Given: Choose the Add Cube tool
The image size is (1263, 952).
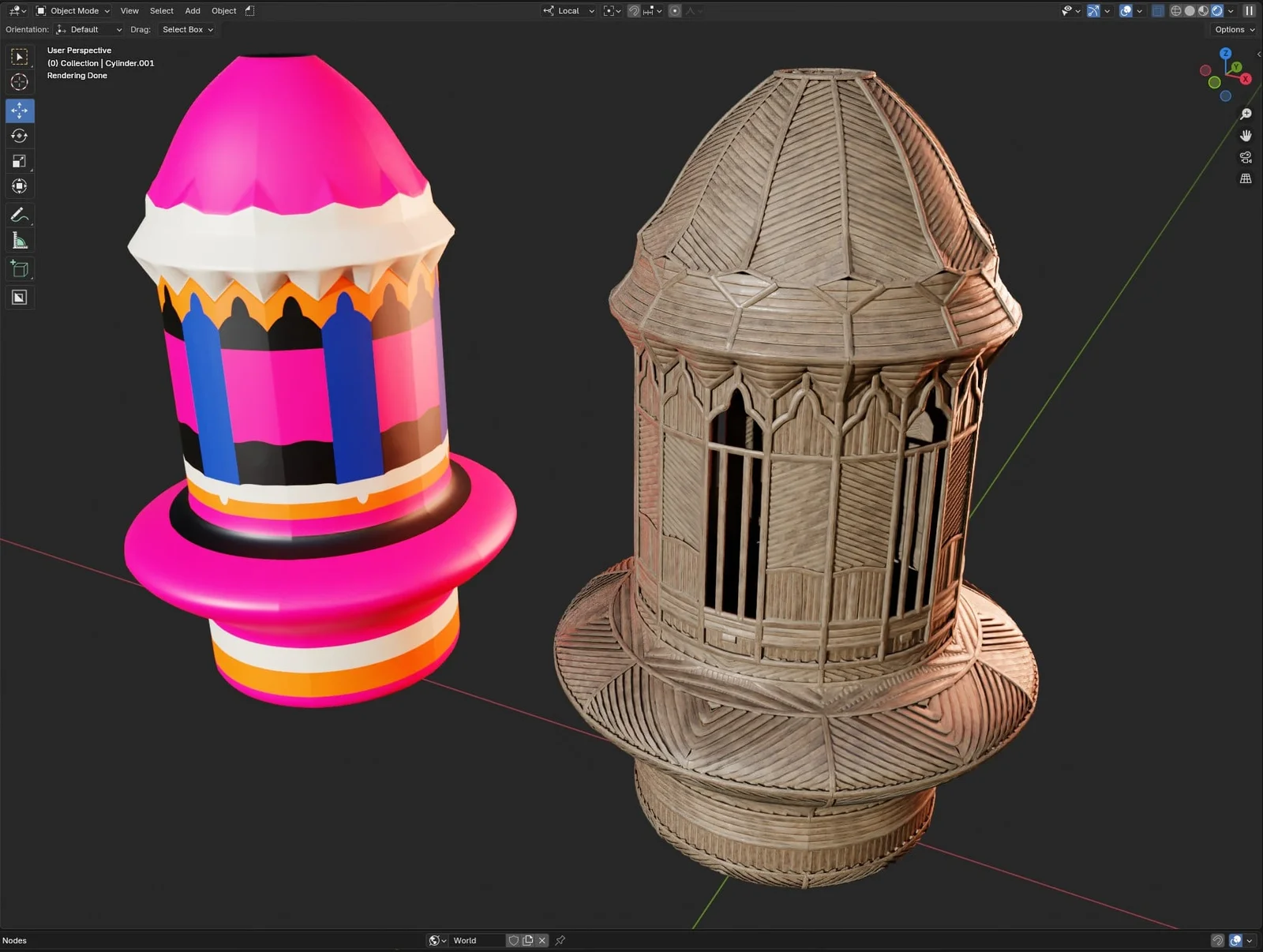Looking at the screenshot, I should [x=19, y=268].
